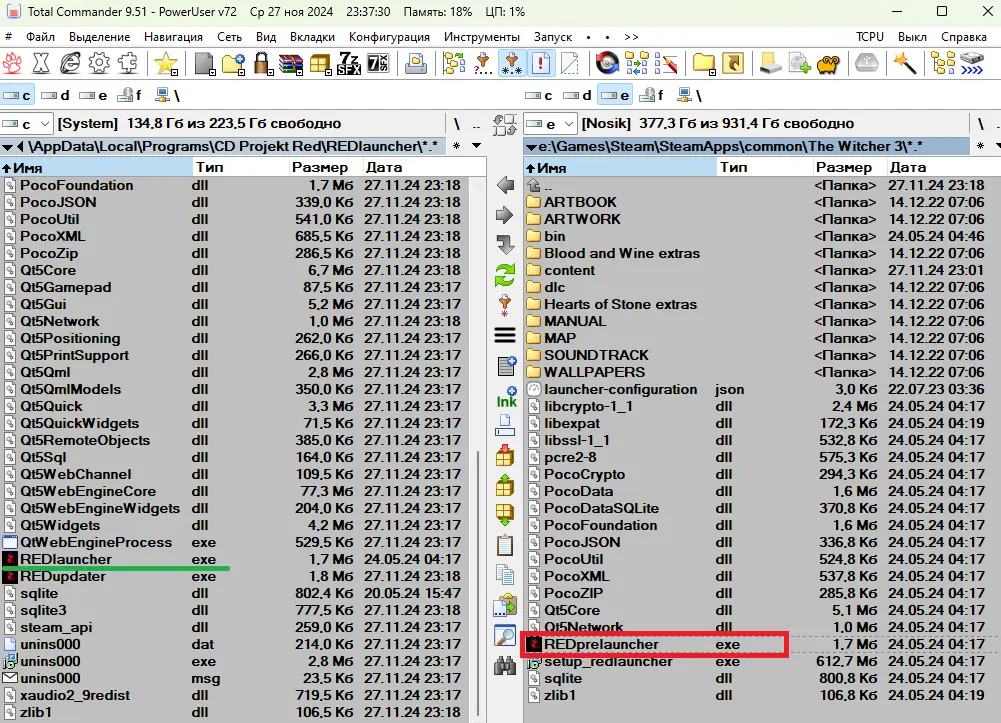
Task: Open the gear settings toolbar icon
Action: [x=99, y=63]
